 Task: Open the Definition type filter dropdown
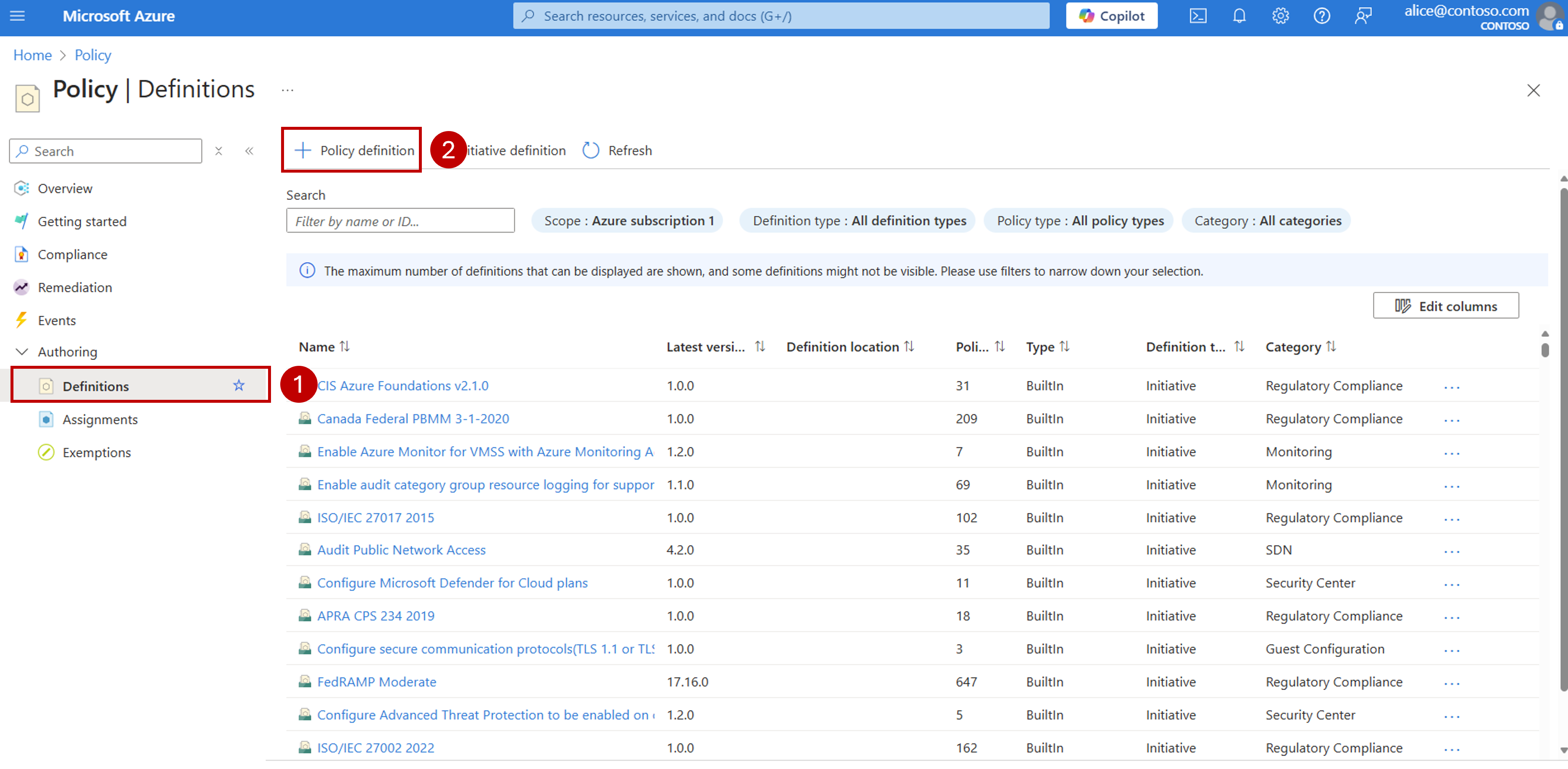point(858,221)
